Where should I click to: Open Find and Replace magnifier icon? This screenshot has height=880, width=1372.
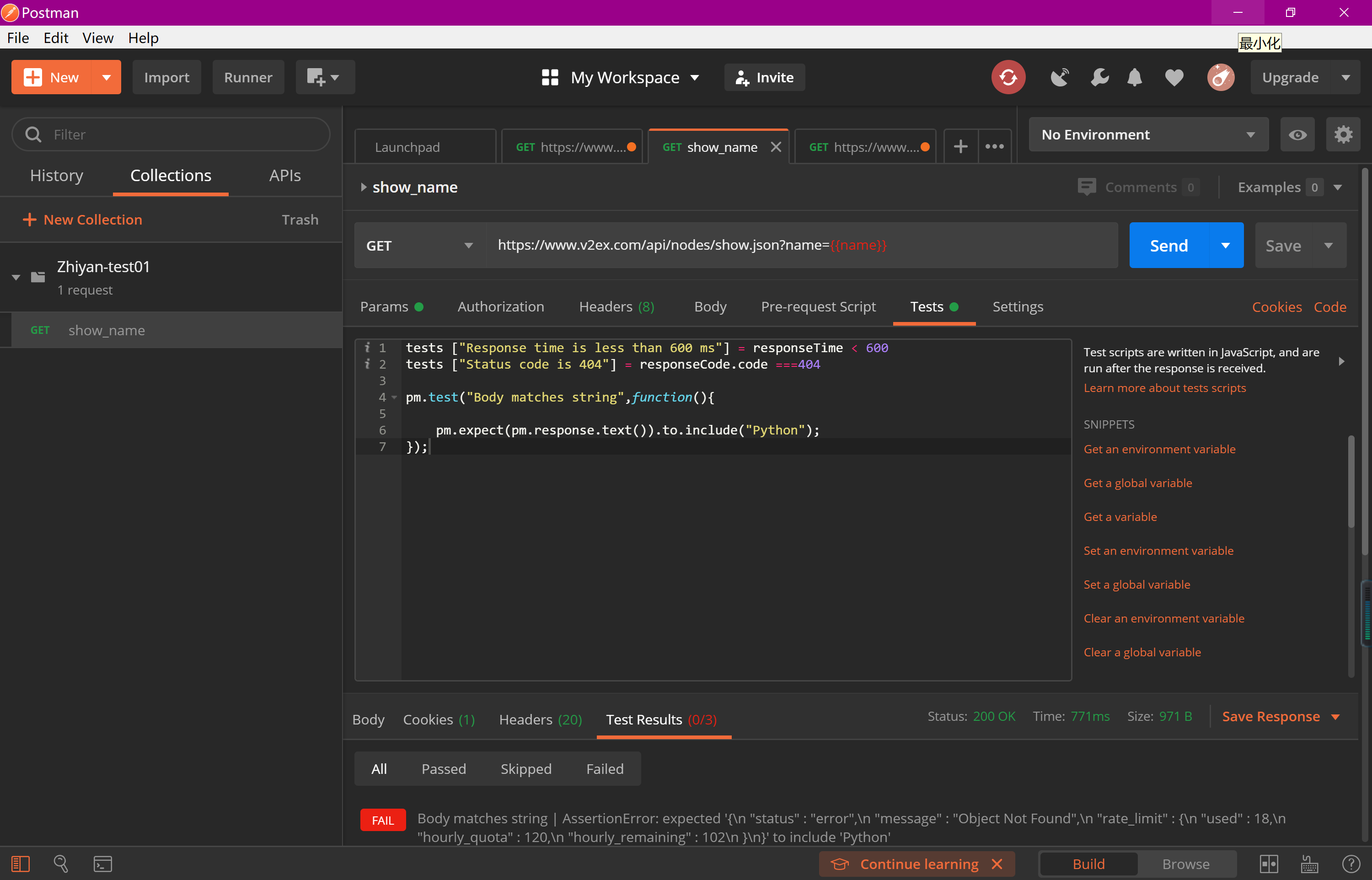point(60,864)
